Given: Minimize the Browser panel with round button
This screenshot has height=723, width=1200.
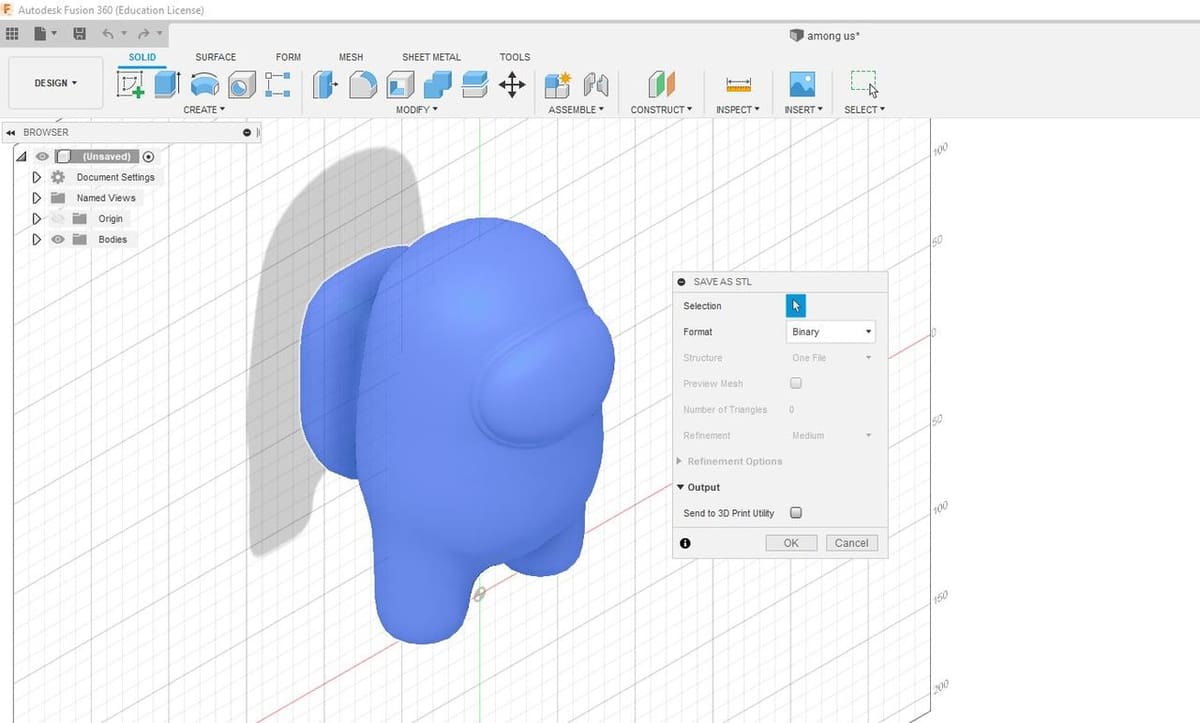Looking at the screenshot, I should [x=246, y=132].
